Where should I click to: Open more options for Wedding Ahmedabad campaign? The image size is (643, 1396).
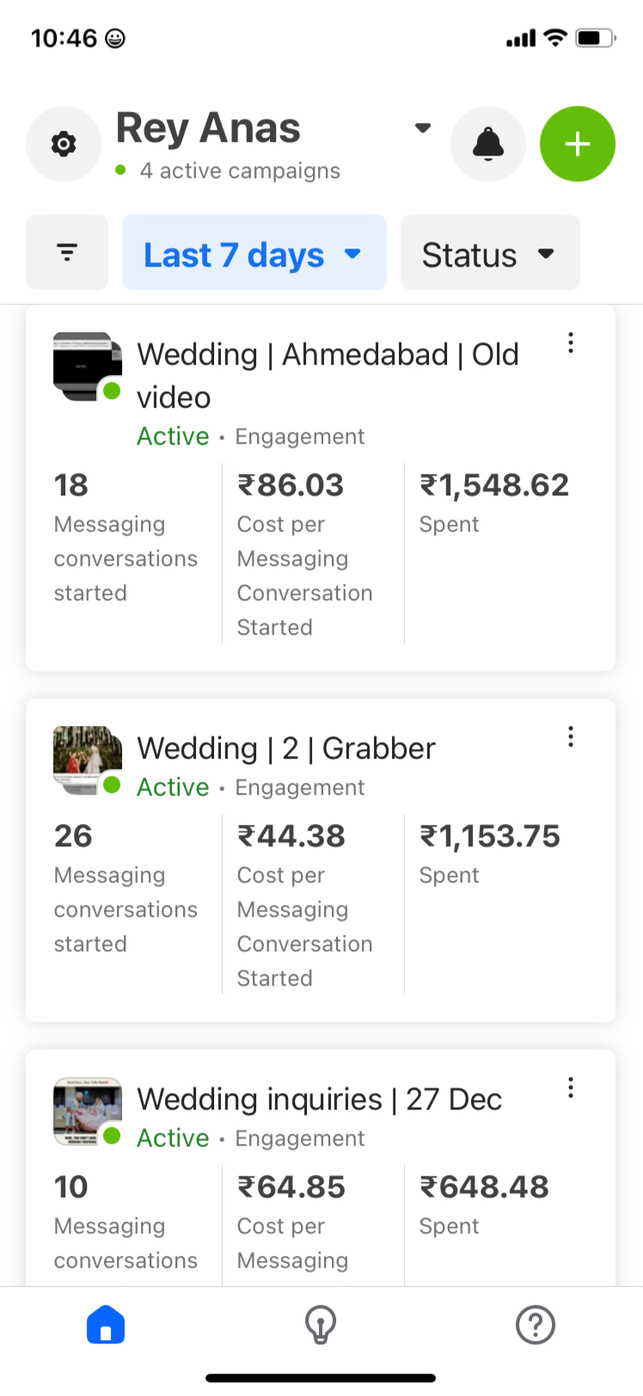click(570, 343)
